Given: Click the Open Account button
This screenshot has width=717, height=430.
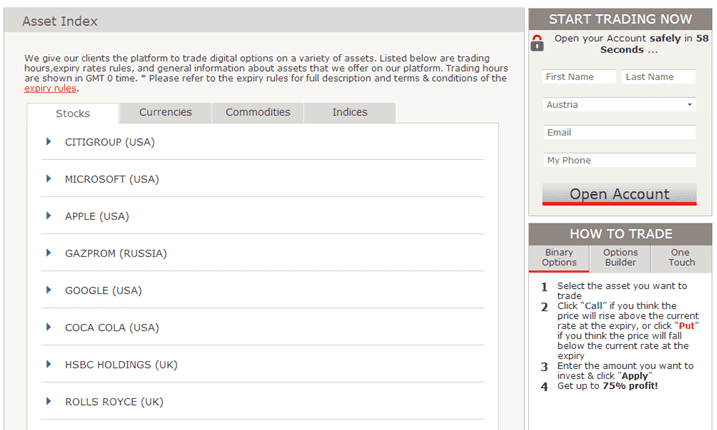Looking at the screenshot, I should click(x=619, y=194).
